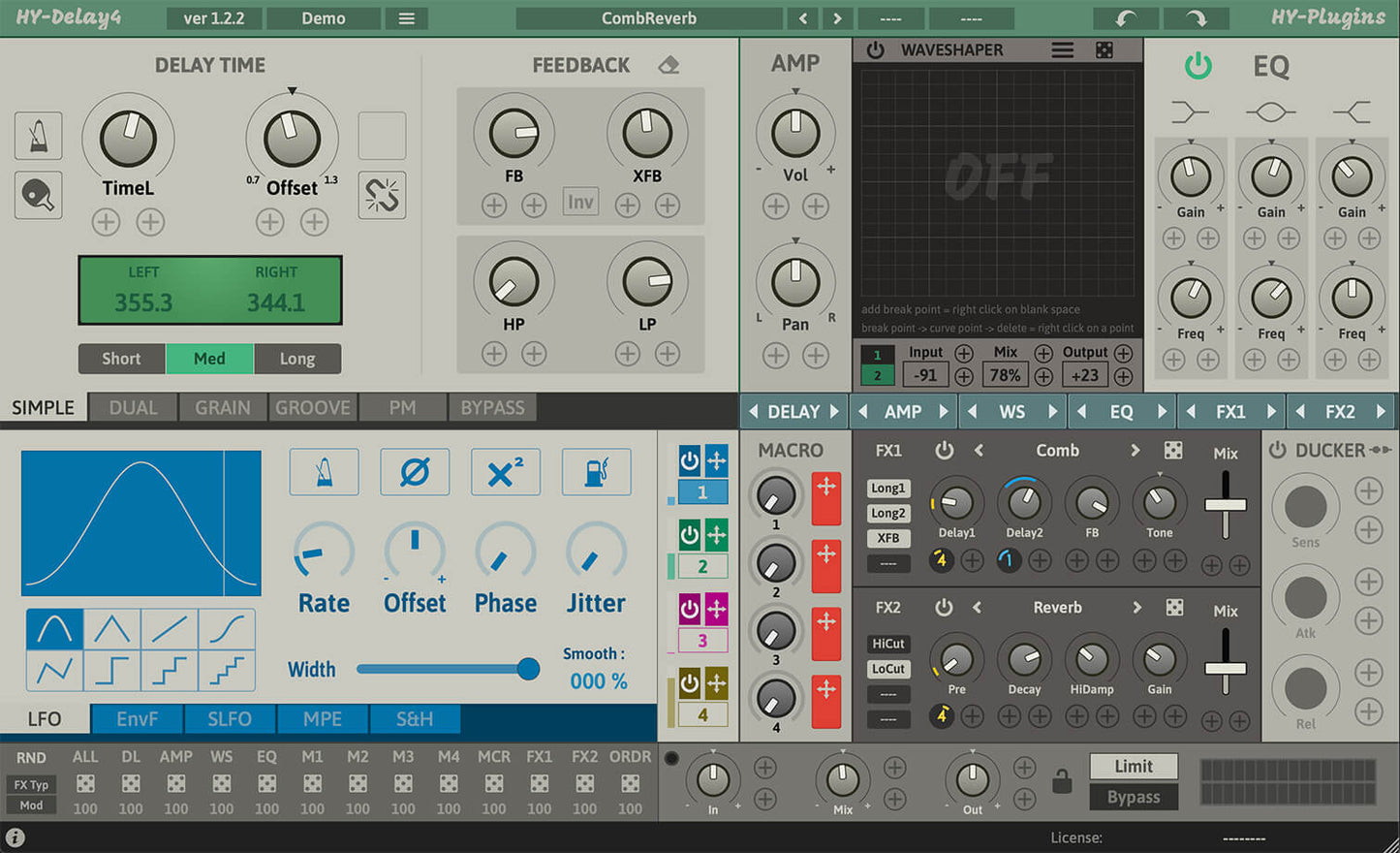Viewport: 1400px width, 853px height.
Task: Toggle the waveshaper power button
Action: 876,49
